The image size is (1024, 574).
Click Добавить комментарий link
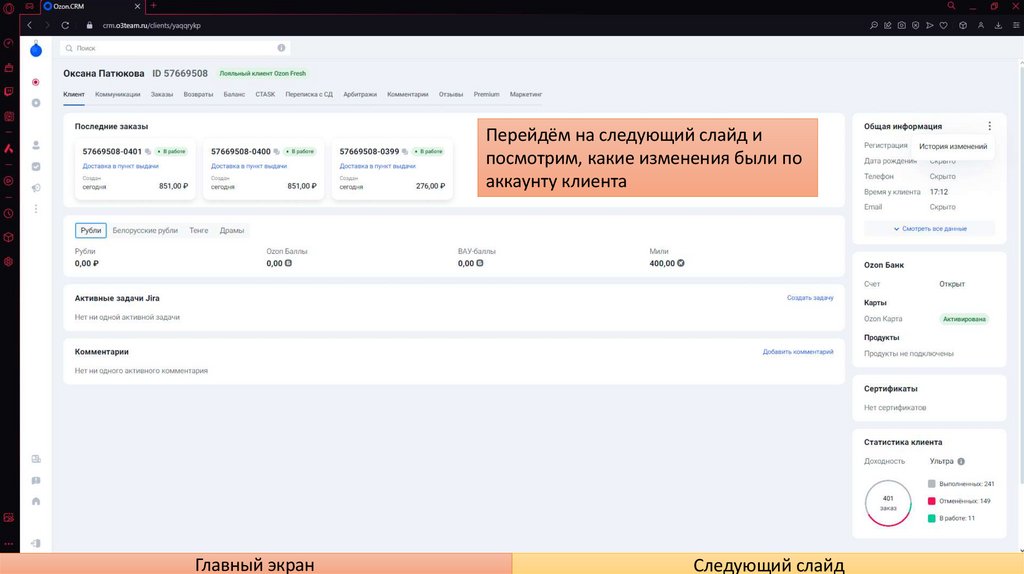click(x=798, y=352)
